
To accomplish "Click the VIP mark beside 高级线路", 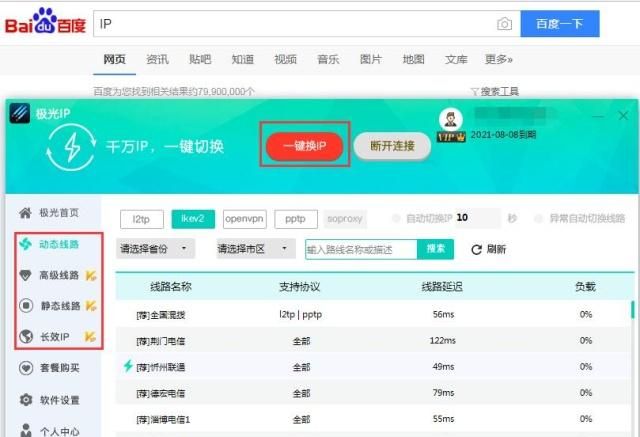I will 91,275.
